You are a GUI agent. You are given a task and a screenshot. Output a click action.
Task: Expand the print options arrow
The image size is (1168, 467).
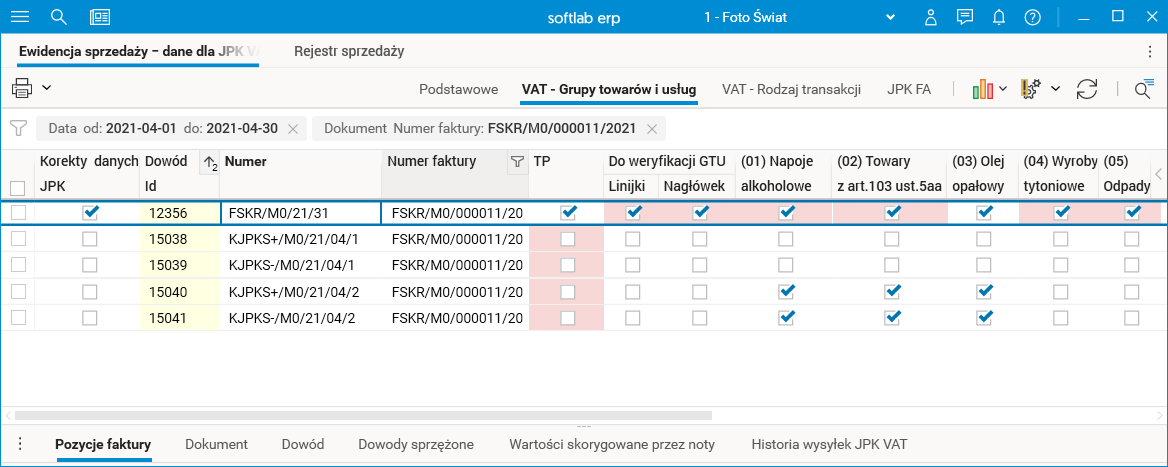(x=47, y=88)
